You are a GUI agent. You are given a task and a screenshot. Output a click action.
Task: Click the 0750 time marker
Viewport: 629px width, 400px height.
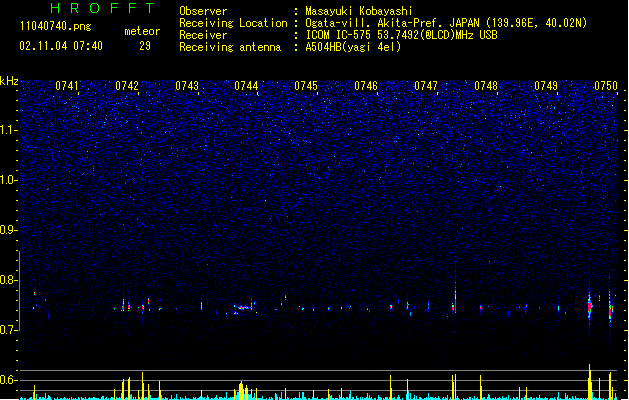click(606, 86)
